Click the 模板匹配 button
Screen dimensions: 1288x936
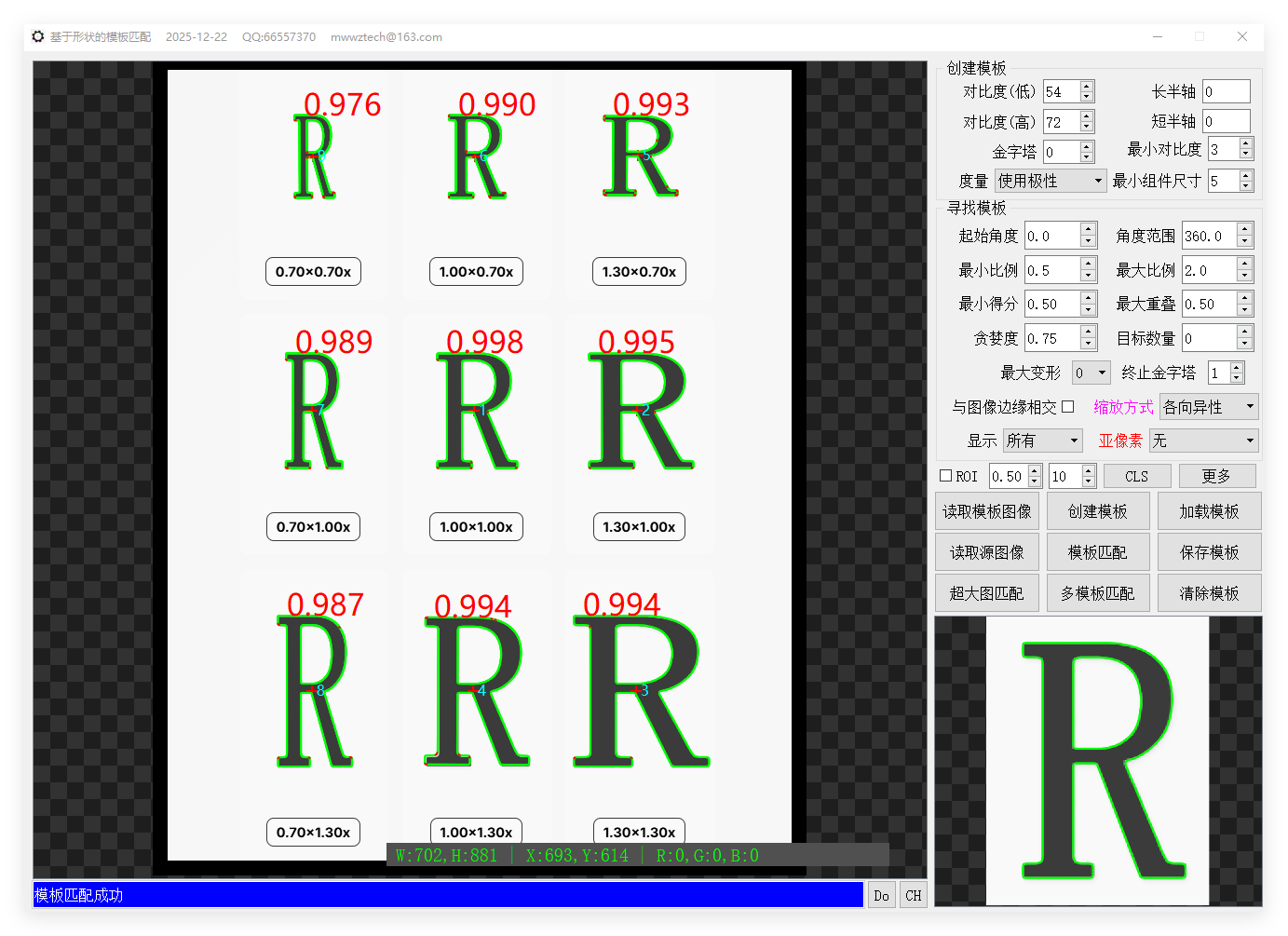click(1097, 552)
